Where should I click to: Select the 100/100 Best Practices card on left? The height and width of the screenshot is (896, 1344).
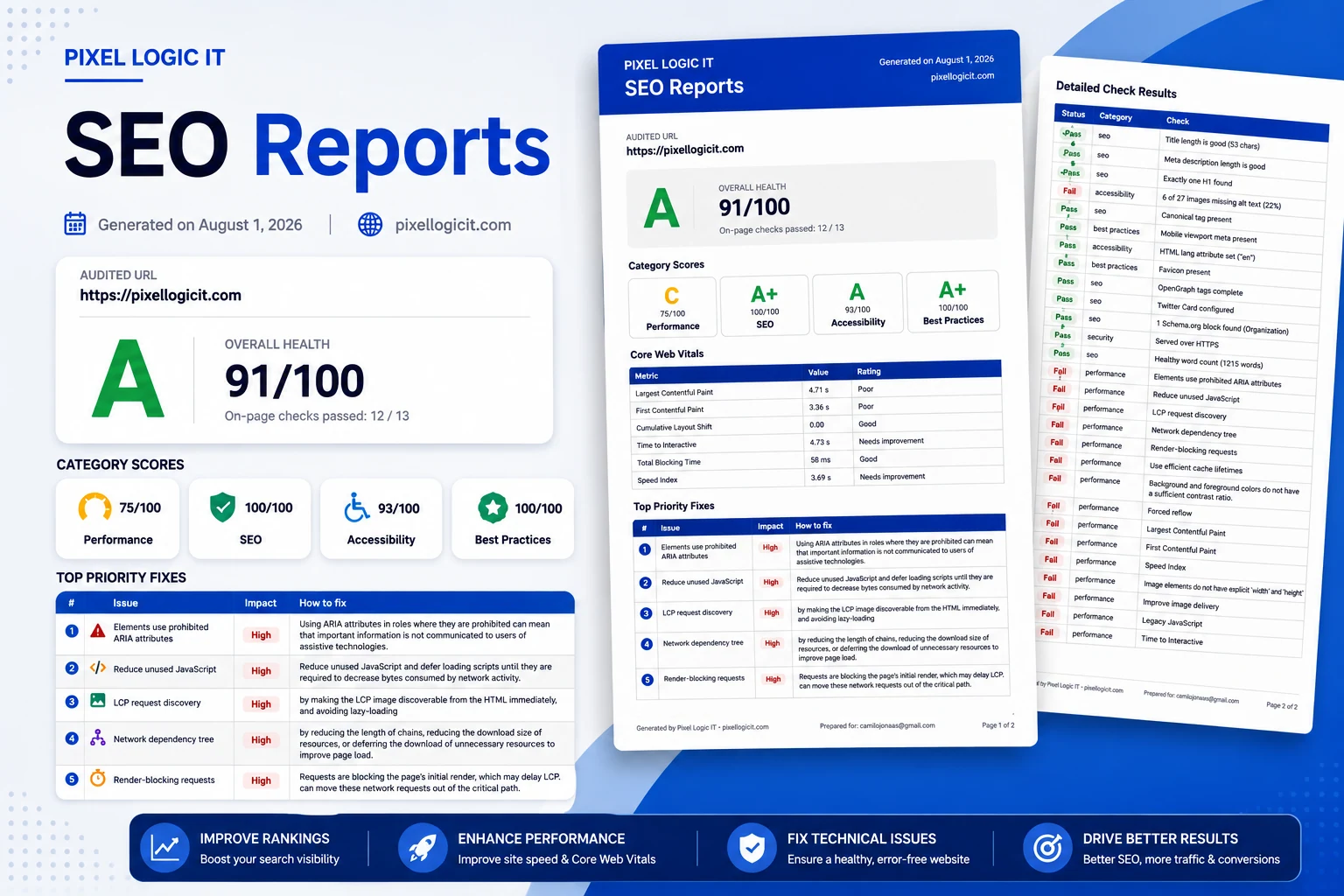513,518
